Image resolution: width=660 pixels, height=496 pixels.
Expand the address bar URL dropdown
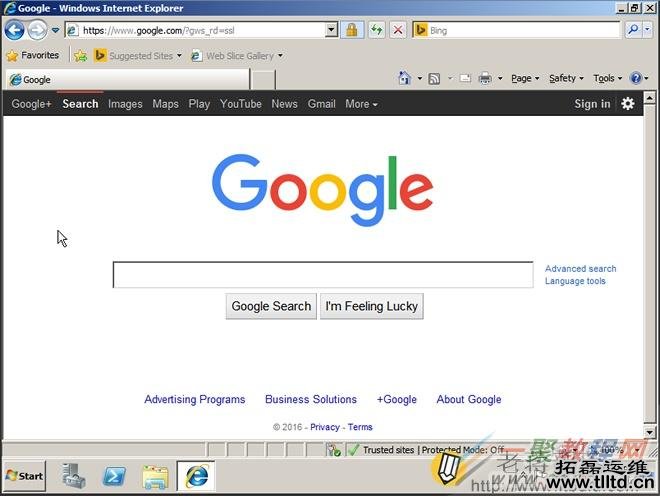pyautogui.click(x=332, y=30)
